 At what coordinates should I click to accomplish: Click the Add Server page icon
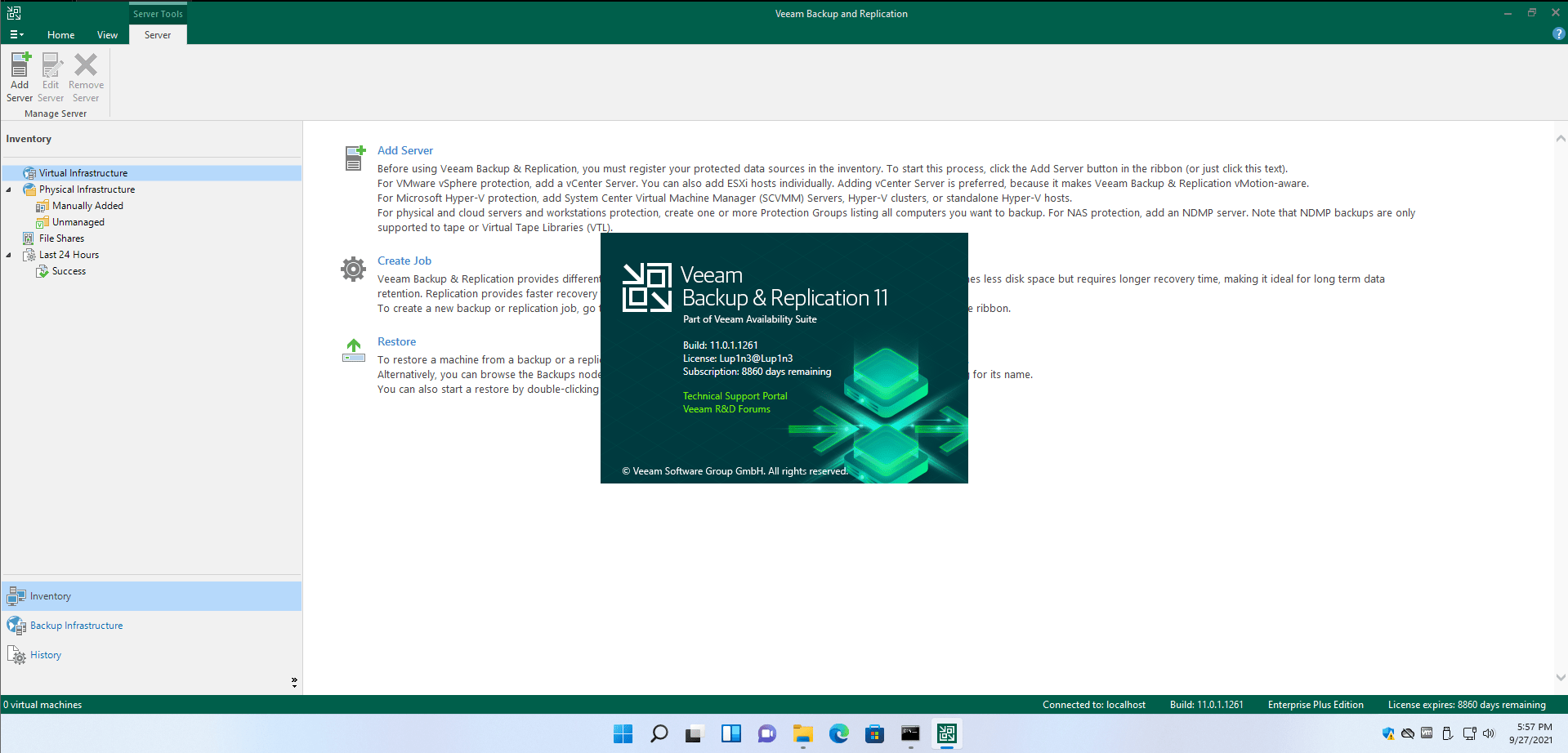point(354,158)
